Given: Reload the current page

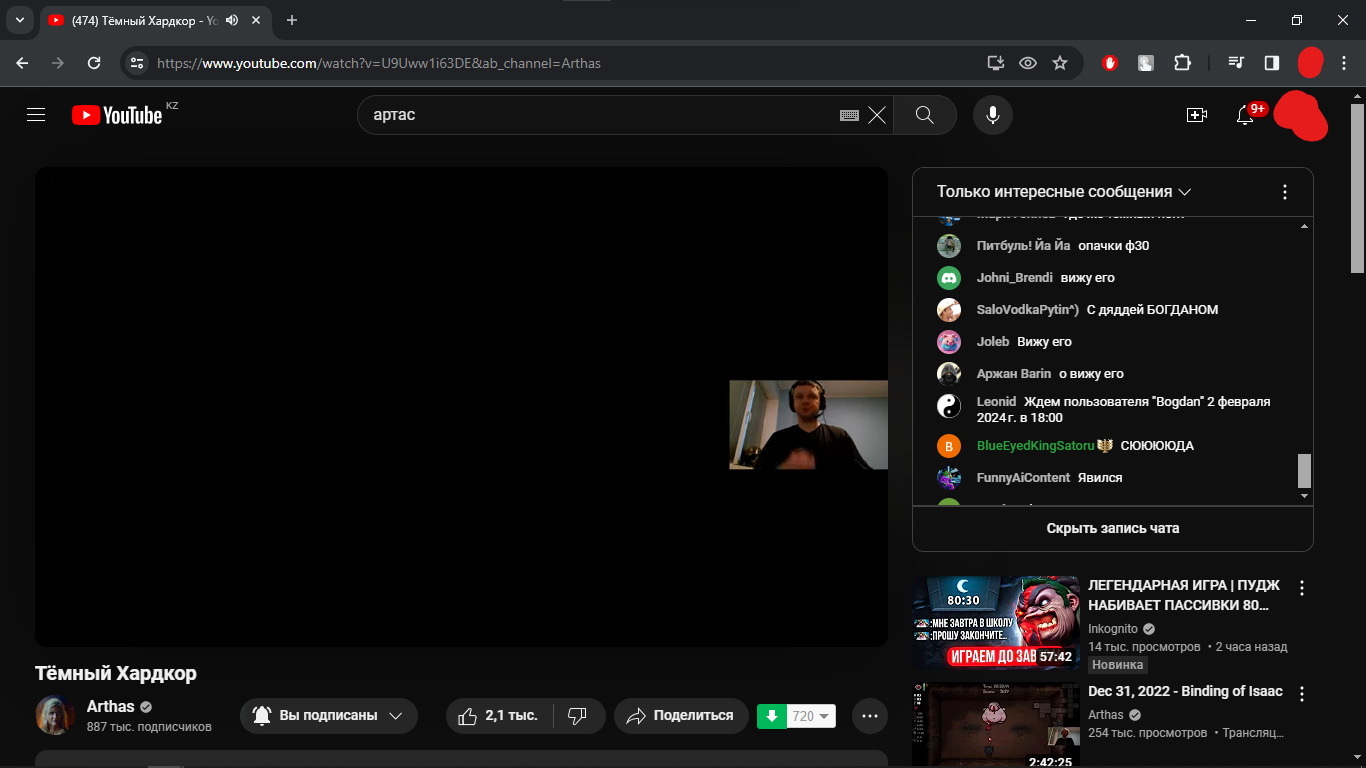Looking at the screenshot, I should click(x=94, y=63).
